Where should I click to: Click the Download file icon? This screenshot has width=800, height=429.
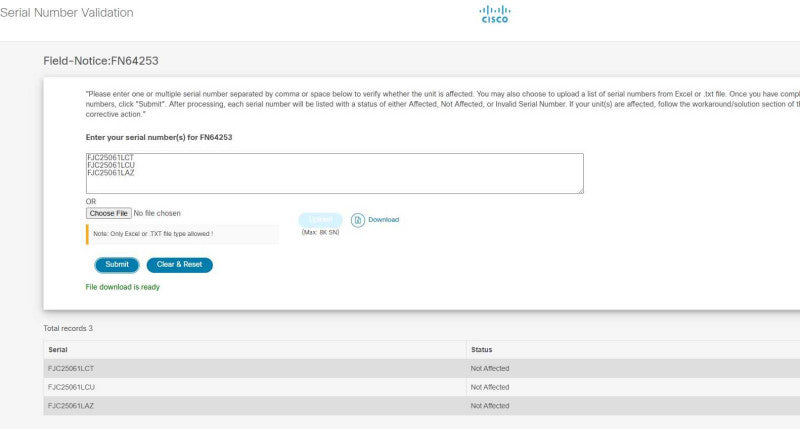pos(358,220)
